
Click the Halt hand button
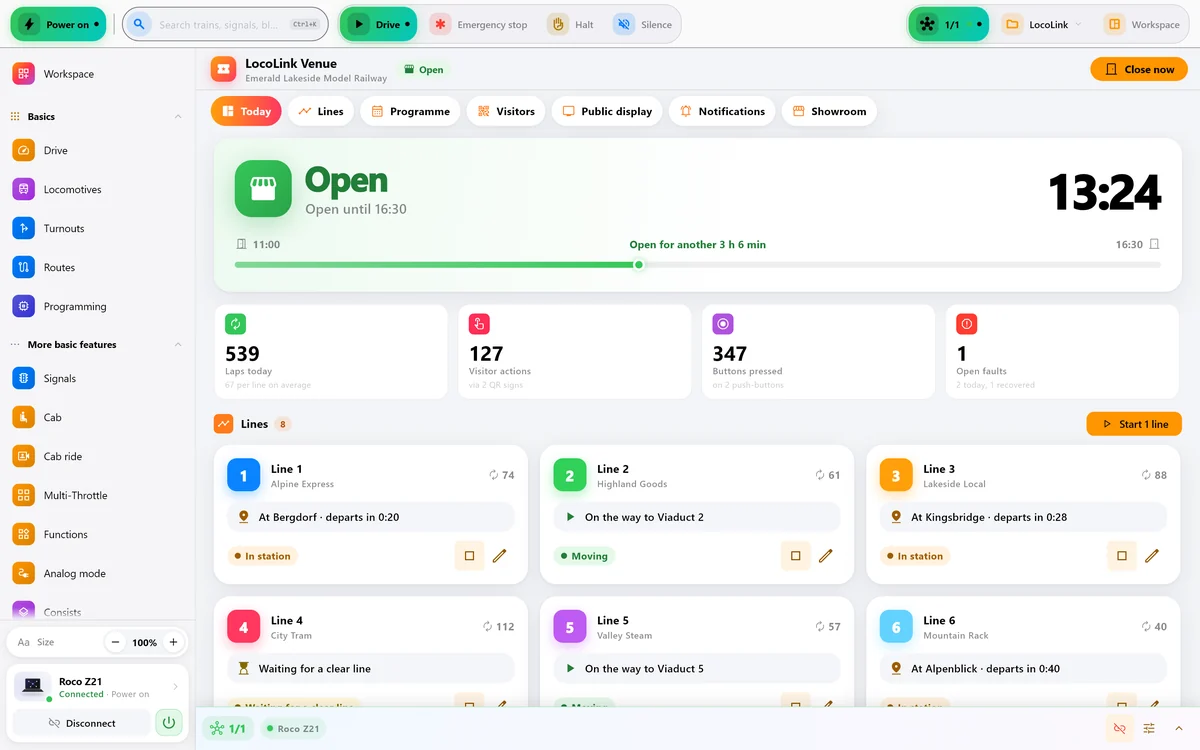click(x=572, y=24)
